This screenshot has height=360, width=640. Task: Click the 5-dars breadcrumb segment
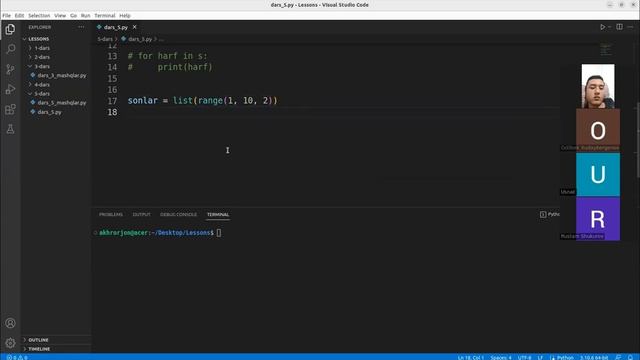tap(105, 39)
